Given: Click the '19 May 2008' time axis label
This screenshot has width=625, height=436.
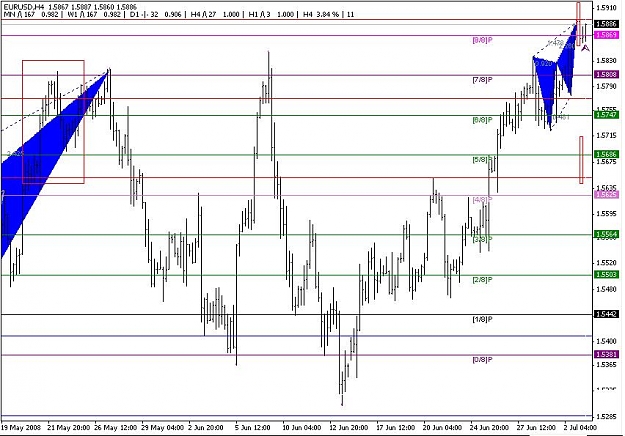Looking at the screenshot, I should click(x=21, y=428).
